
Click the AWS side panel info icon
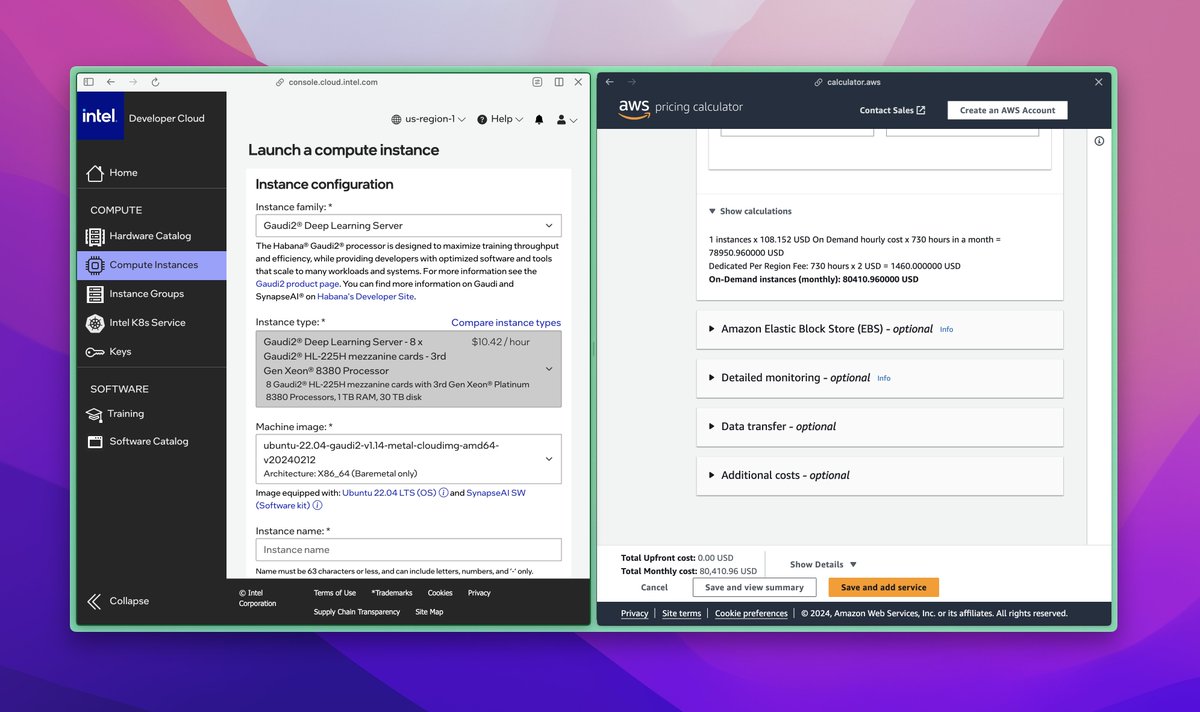(x=1099, y=141)
